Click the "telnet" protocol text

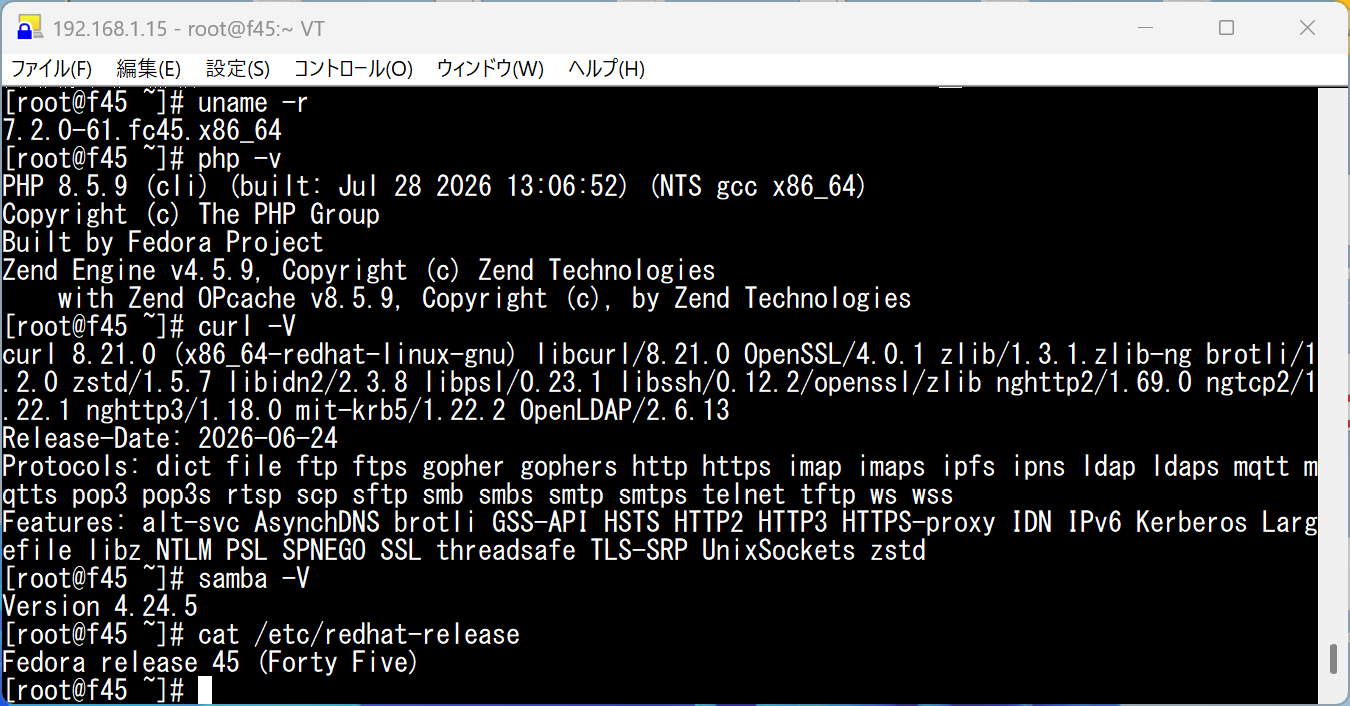tap(743, 495)
